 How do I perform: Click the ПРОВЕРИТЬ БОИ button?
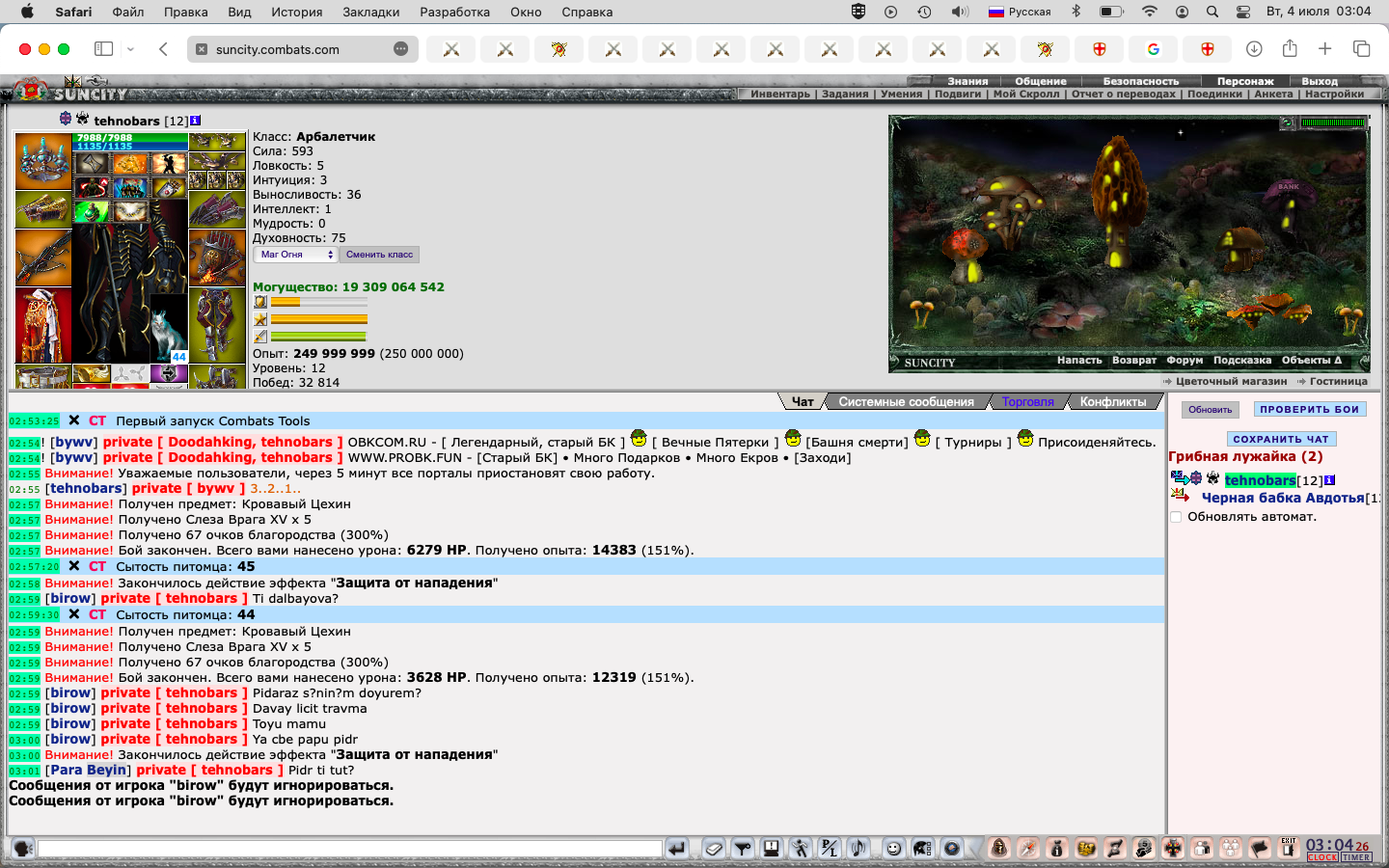pos(1309,410)
